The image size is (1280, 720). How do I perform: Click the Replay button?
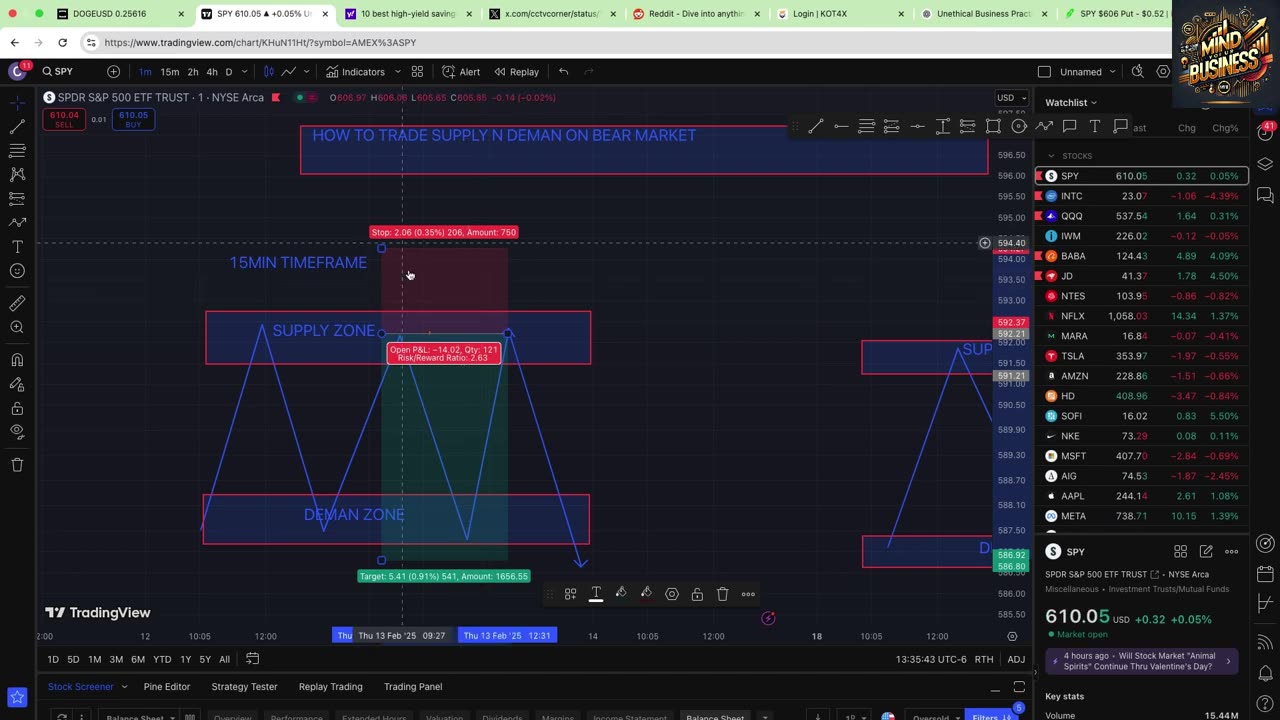[x=516, y=72]
